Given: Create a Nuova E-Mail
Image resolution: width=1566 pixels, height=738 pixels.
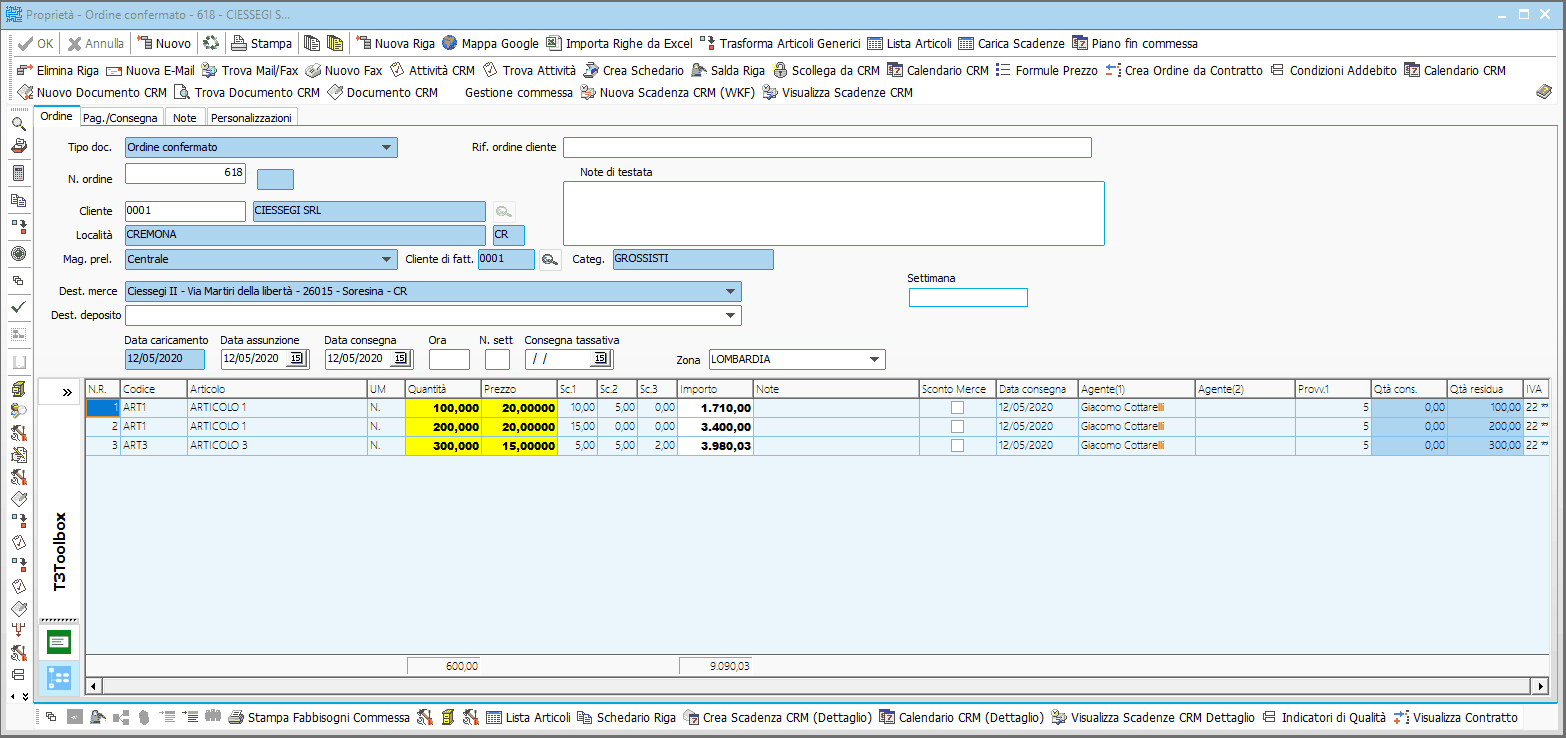Looking at the screenshot, I should [150, 71].
